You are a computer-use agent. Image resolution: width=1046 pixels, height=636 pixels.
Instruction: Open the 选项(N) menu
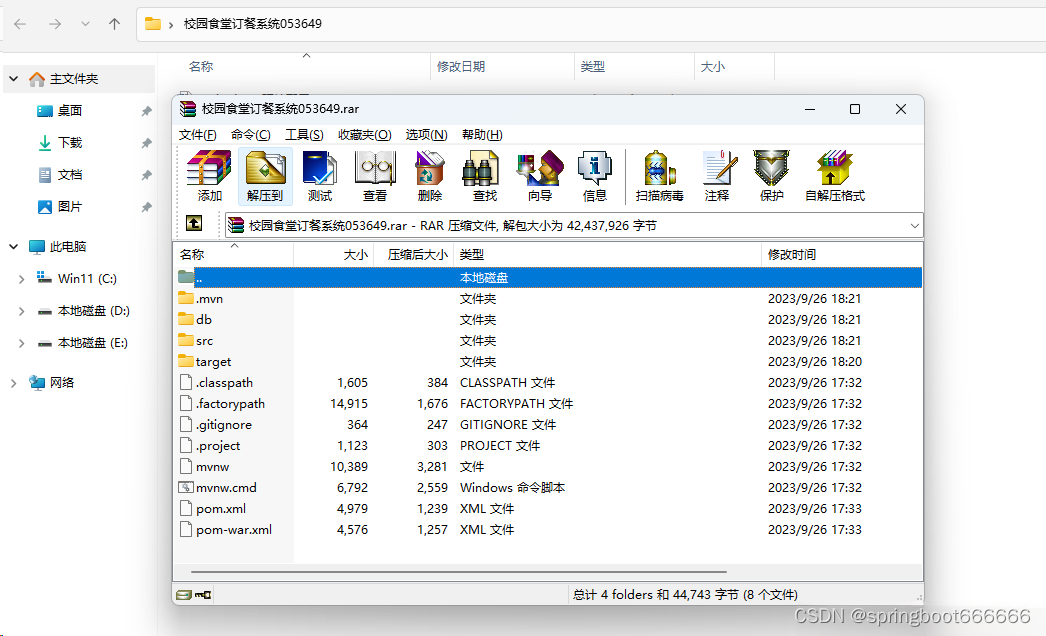click(427, 135)
